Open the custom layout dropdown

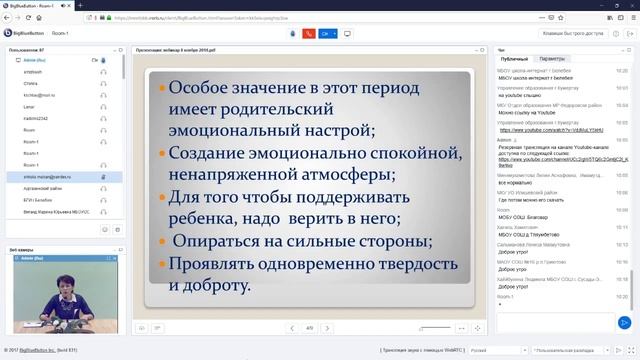coord(571,350)
